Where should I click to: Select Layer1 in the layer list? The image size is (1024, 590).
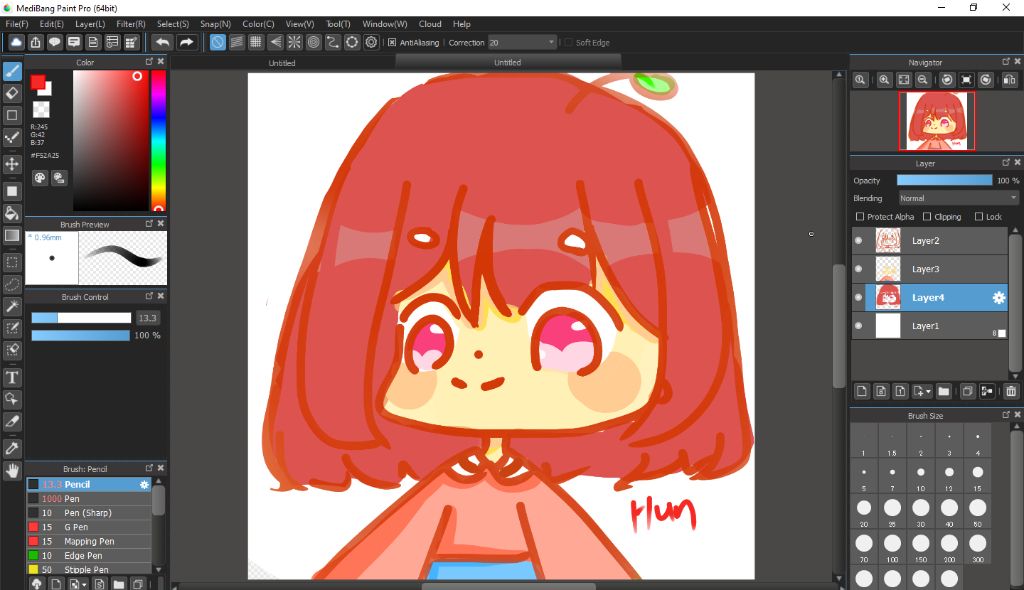[x=930, y=325]
